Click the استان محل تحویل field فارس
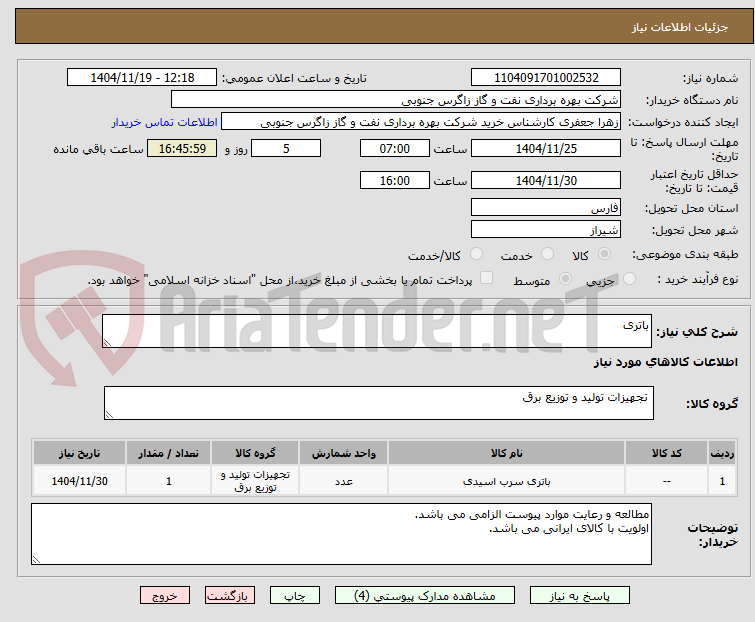This screenshot has width=755, height=622. click(x=546, y=207)
